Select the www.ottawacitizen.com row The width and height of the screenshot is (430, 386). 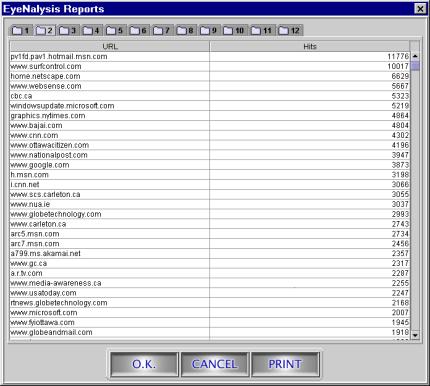(x=210, y=145)
